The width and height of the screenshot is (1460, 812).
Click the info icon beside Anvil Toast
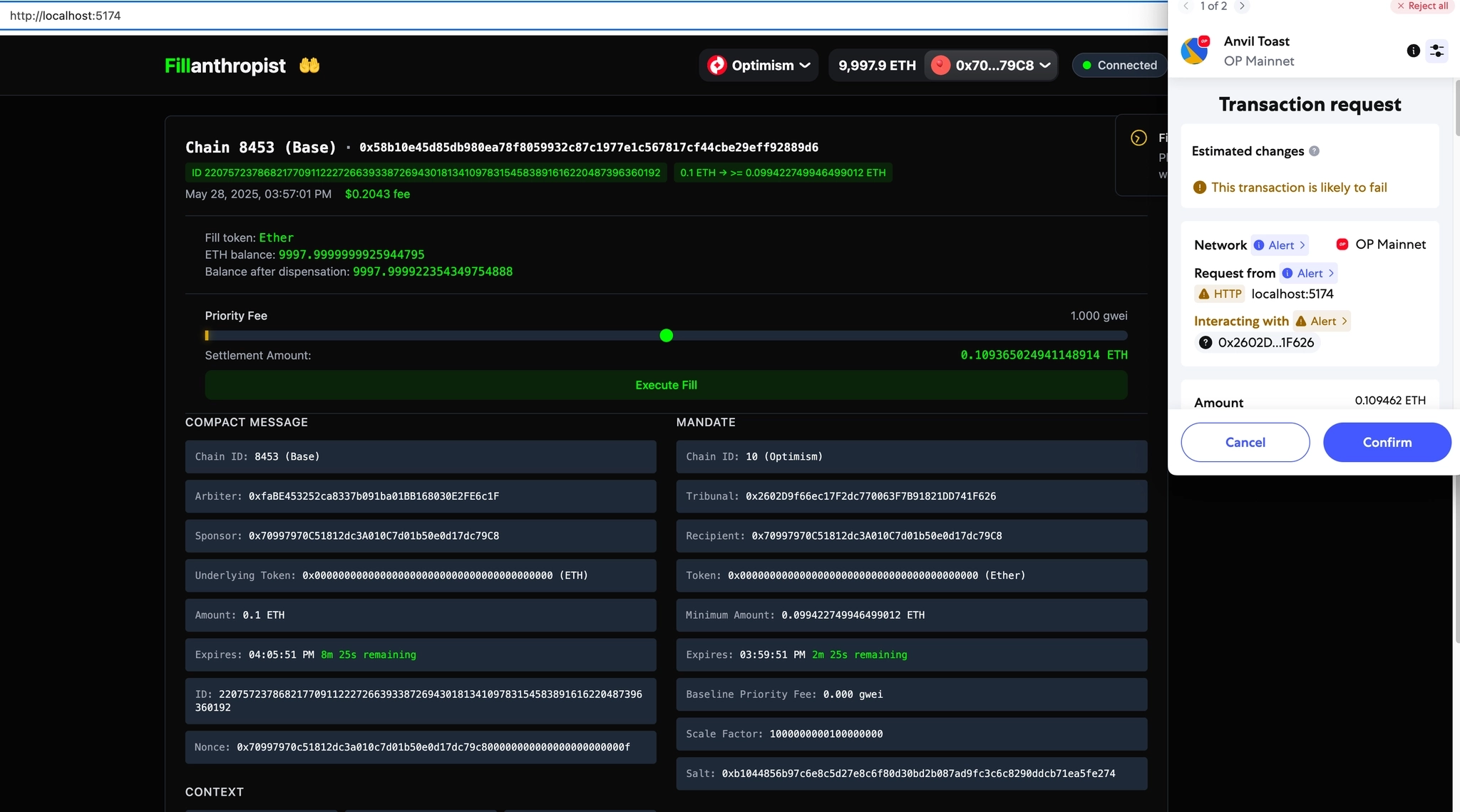tap(1413, 51)
